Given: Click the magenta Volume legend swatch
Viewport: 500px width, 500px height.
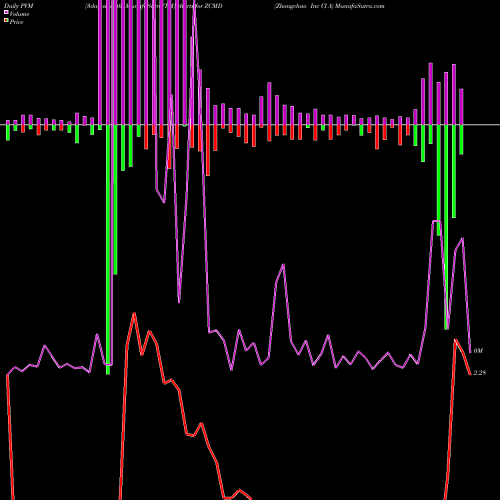Looking at the screenshot, I should (x=6, y=13).
